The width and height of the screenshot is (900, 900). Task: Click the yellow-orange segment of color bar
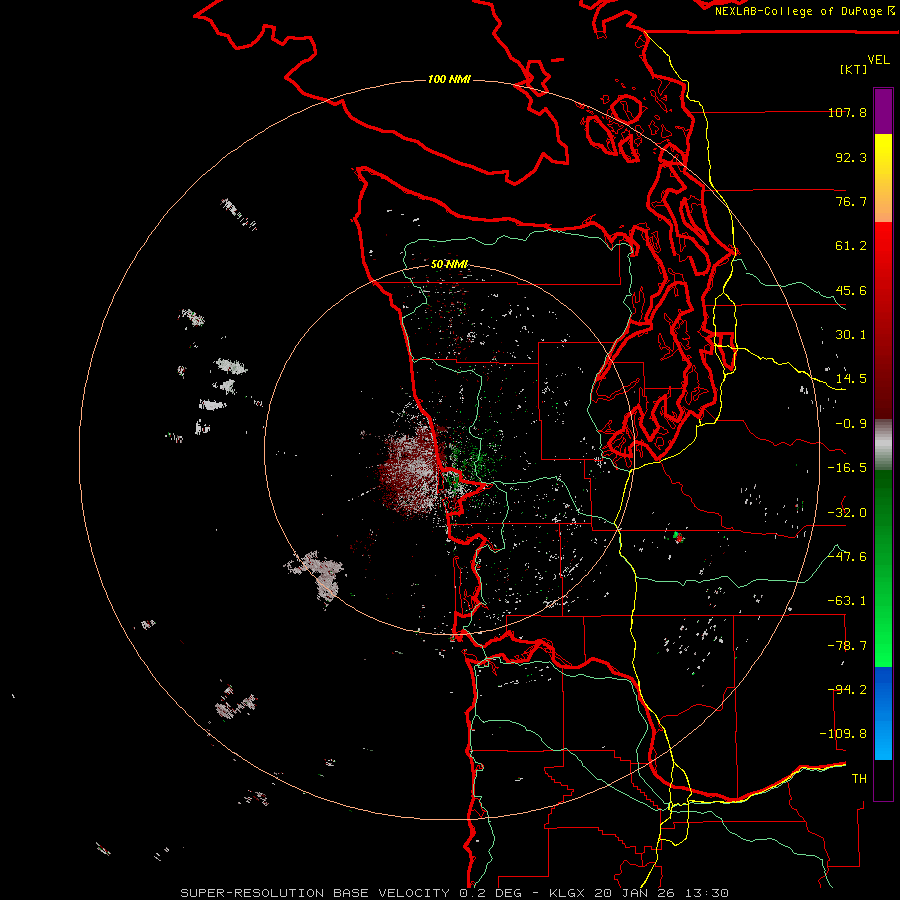click(883, 178)
